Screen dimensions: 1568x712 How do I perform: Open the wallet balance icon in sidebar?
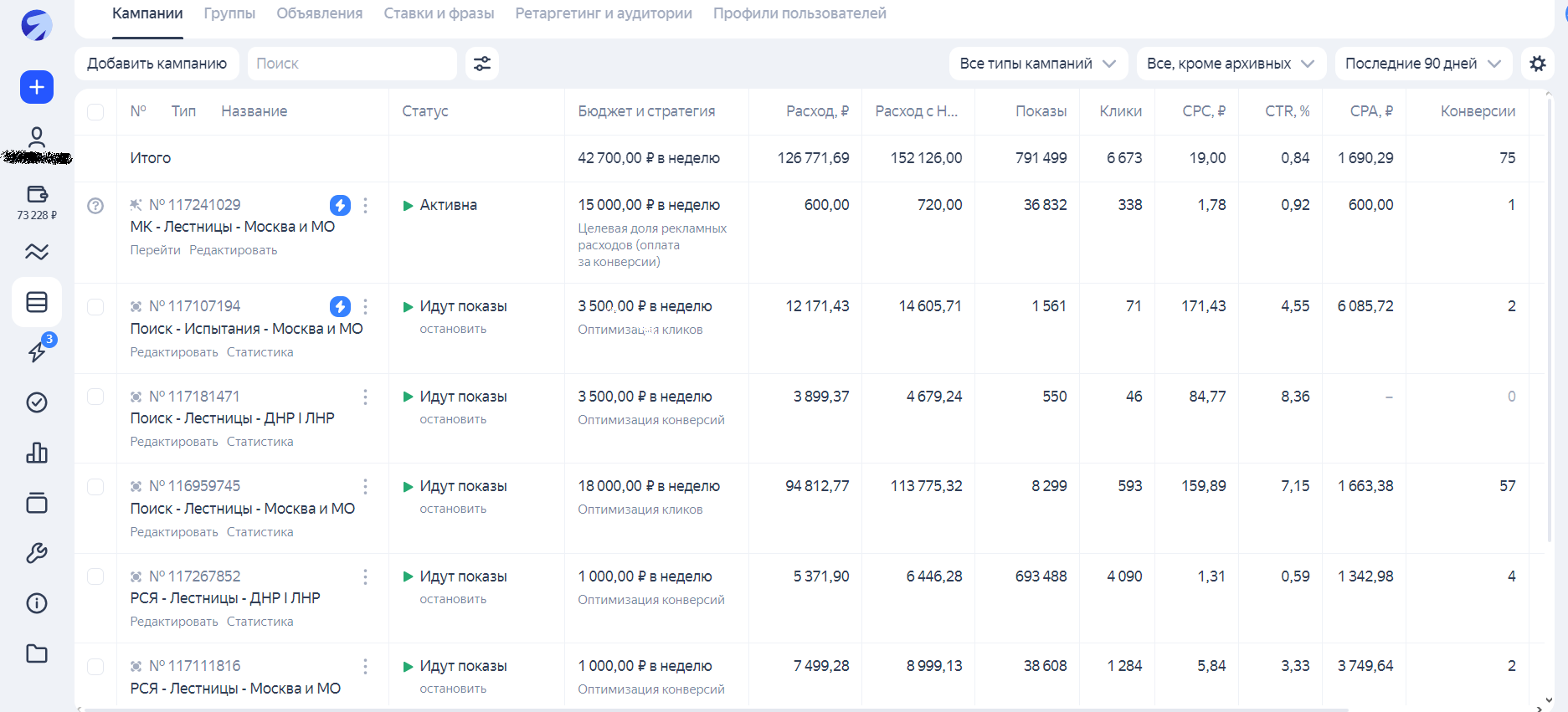(37, 194)
